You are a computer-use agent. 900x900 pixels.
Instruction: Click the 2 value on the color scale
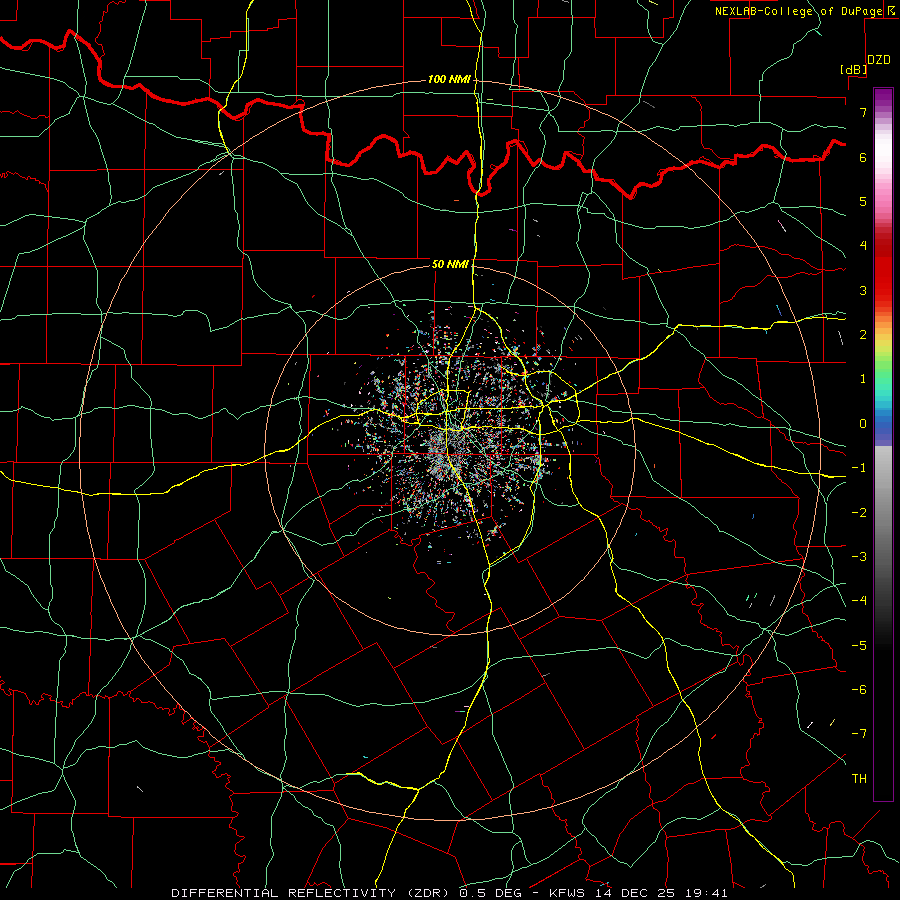click(863, 335)
